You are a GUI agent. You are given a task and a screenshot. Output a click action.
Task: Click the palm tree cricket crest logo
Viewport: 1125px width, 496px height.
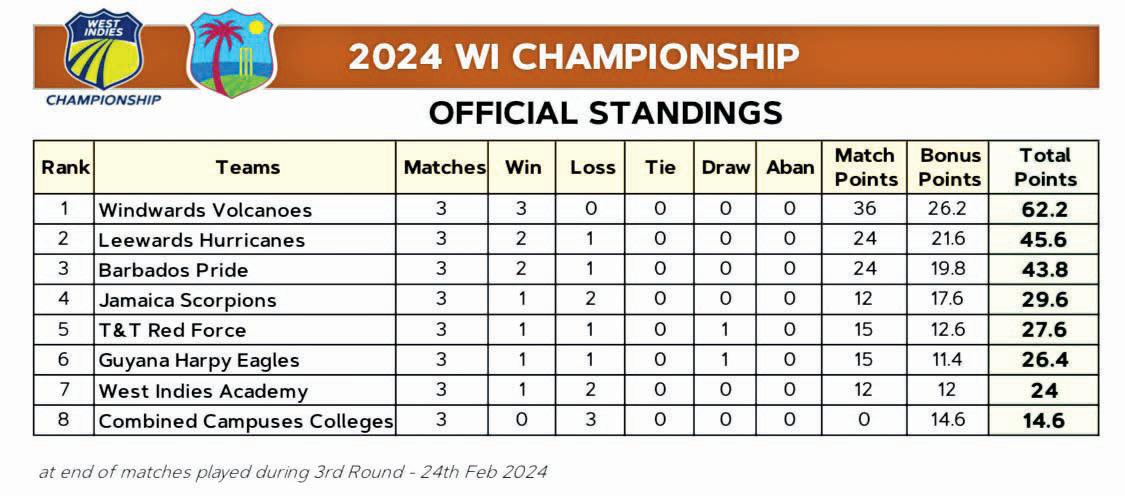(231, 54)
